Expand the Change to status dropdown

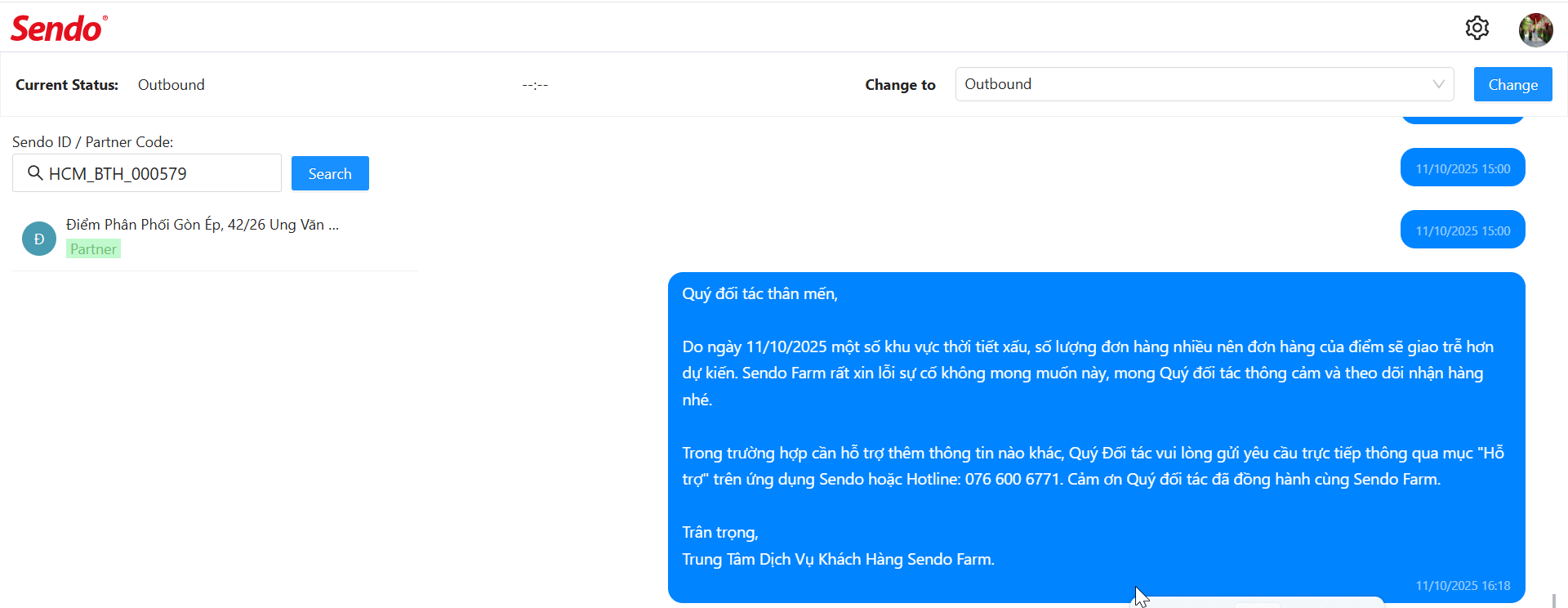1205,84
